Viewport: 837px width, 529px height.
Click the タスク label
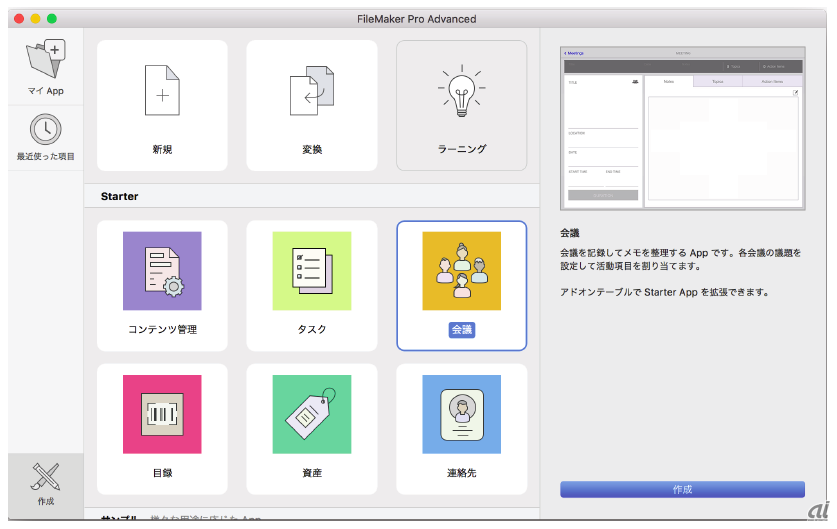(x=312, y=329)
